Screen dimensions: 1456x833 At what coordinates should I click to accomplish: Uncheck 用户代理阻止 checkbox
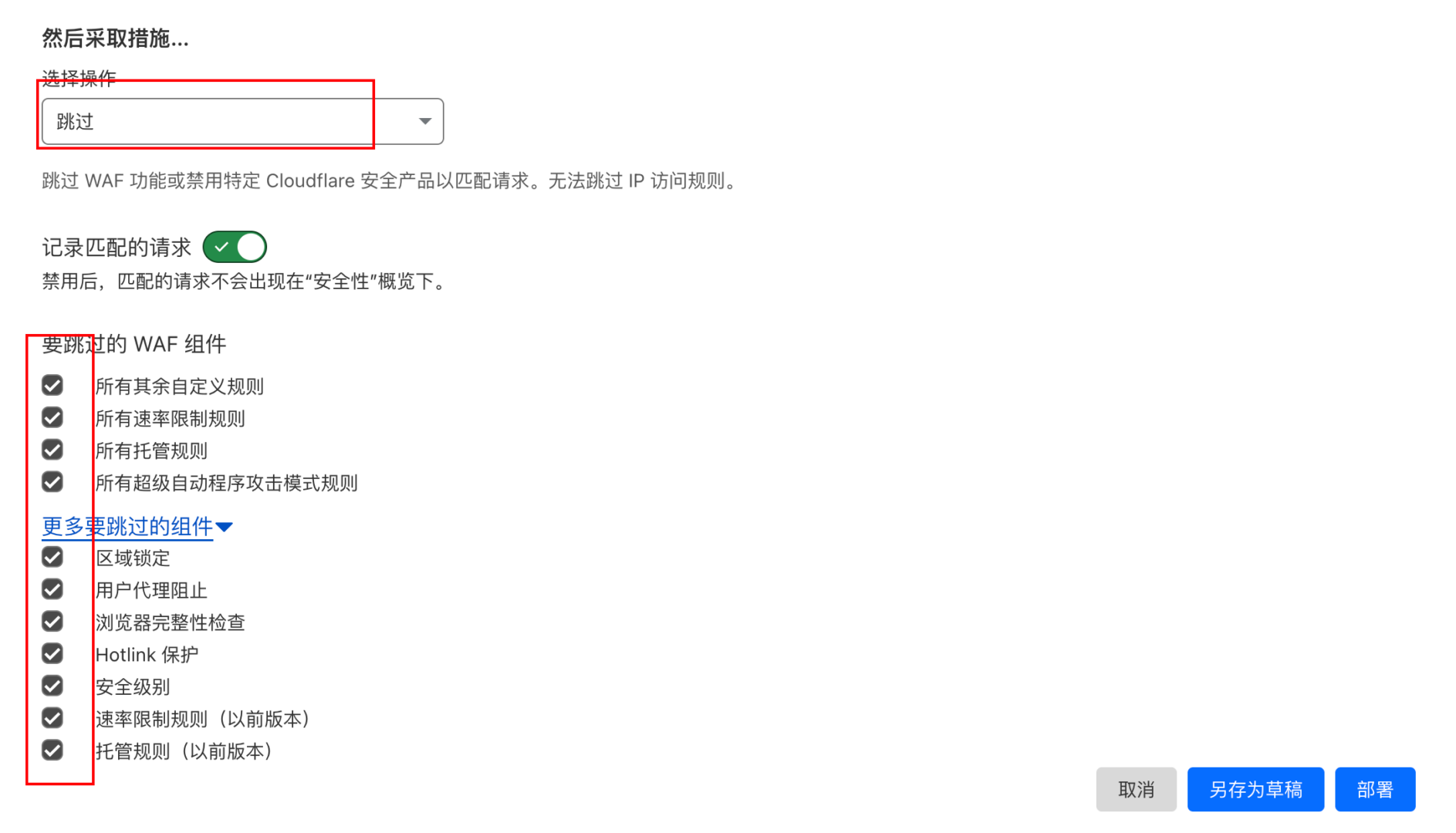pyautogui.click(x=52, y=589)
